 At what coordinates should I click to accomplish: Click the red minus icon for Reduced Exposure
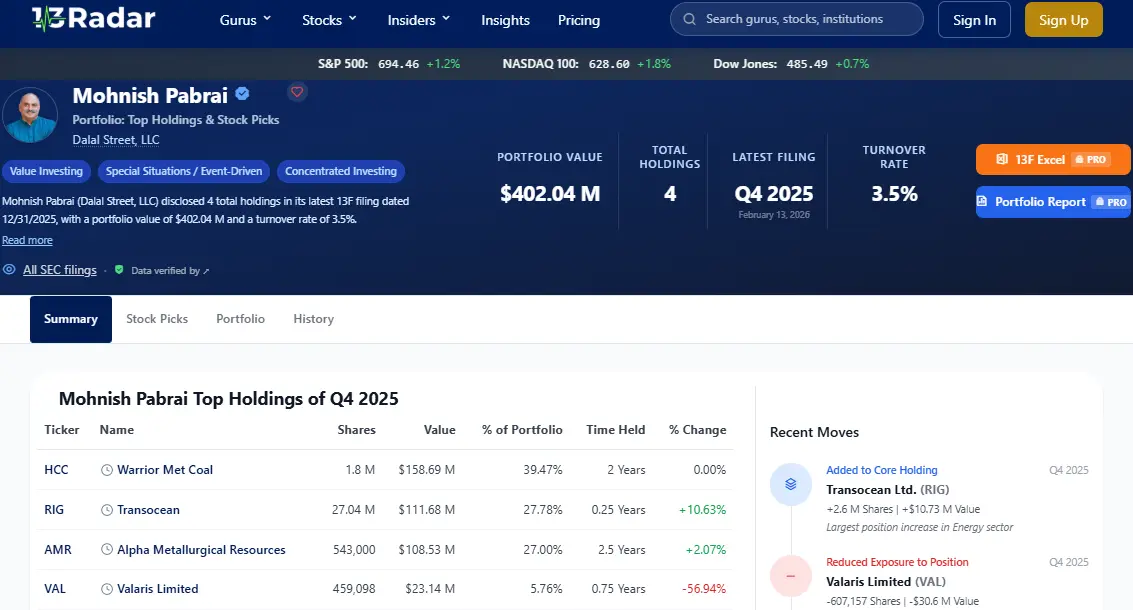click(x=790, y=576)
